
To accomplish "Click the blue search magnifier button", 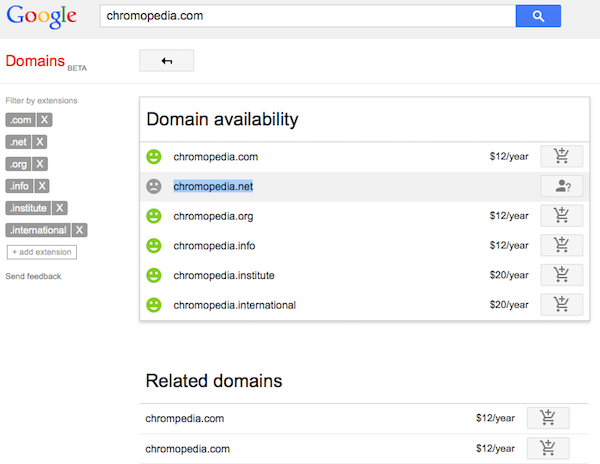I will 538,16.
